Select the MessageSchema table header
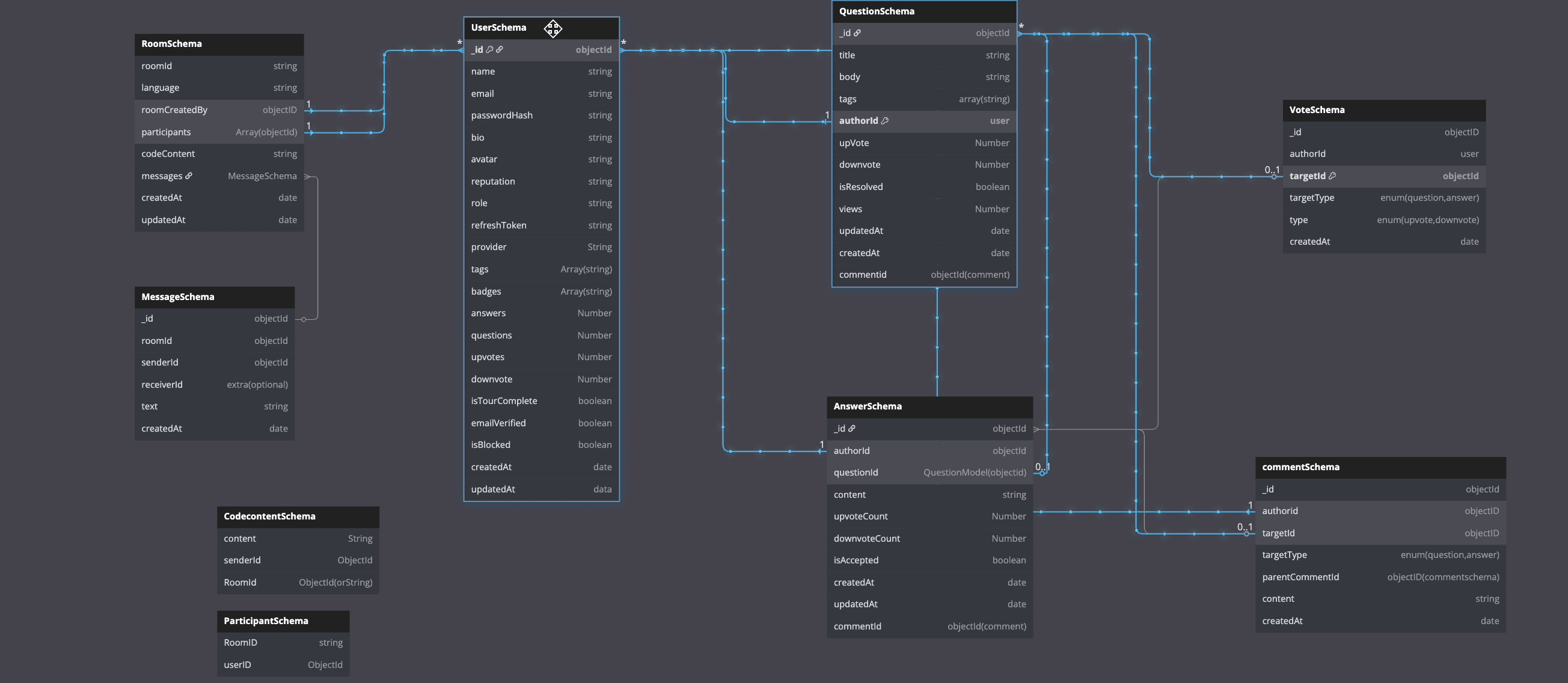1568x683 pixels. [x=213, y=297]
